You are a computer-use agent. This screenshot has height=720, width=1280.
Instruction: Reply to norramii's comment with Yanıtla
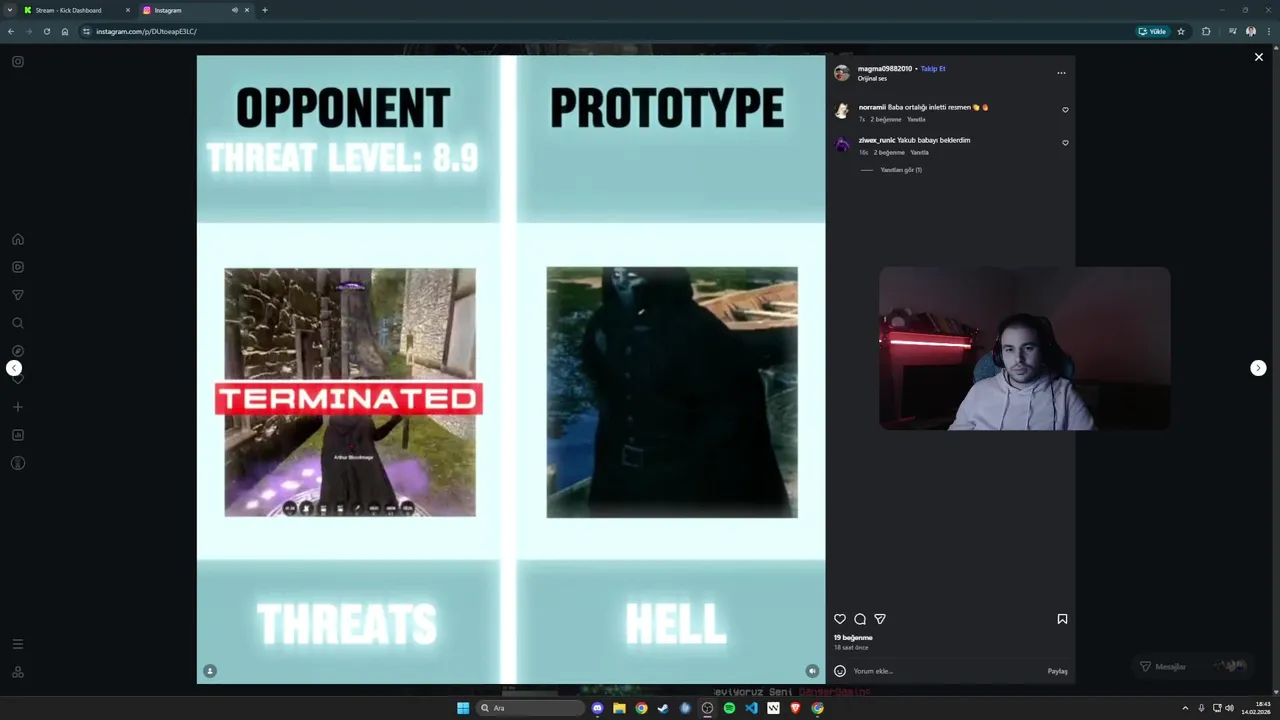point(916,119)
